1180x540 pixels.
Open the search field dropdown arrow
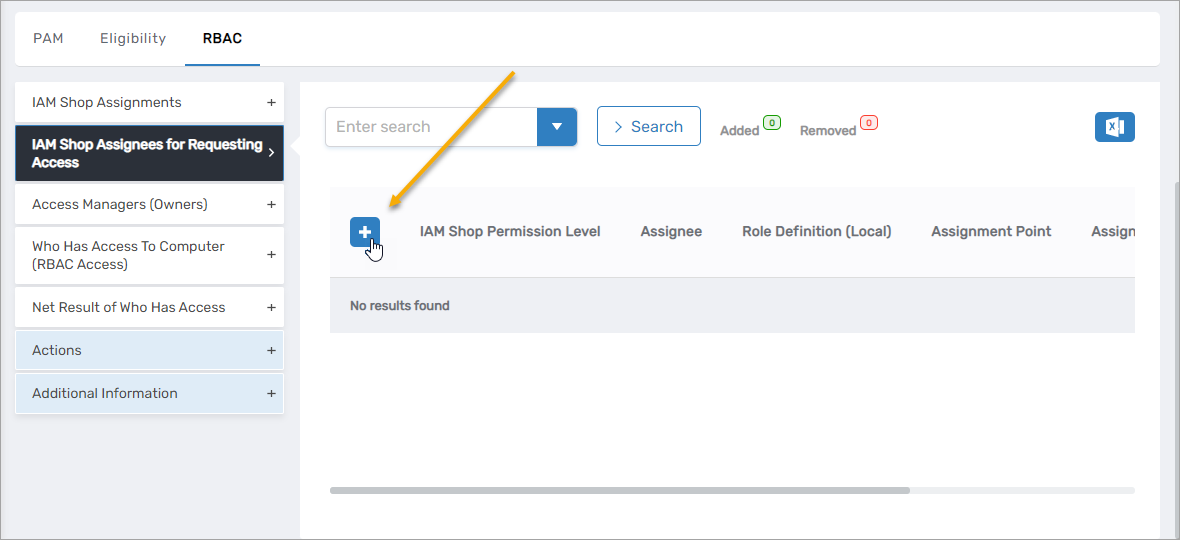tap(557, 127)
